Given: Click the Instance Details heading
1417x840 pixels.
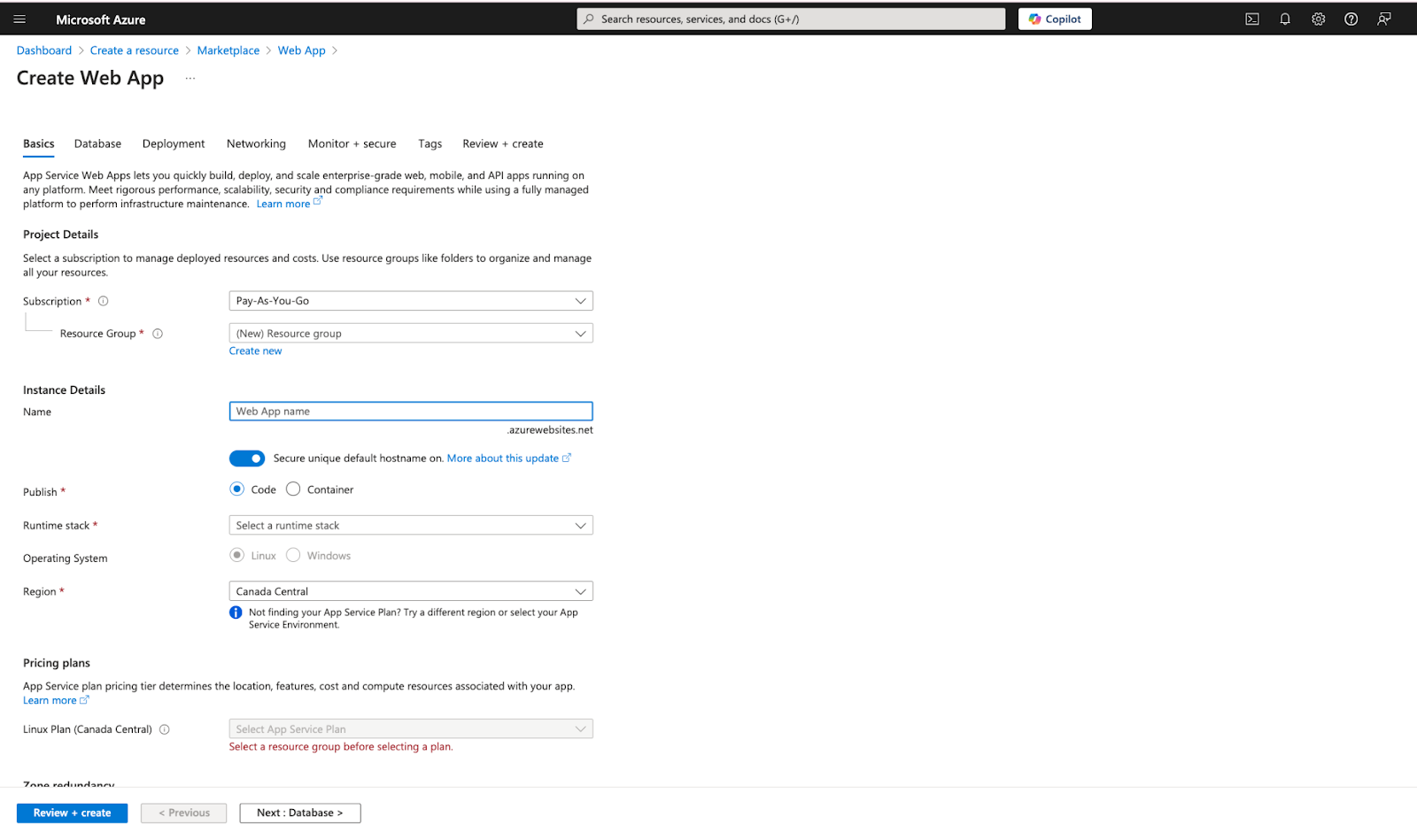Looking at the screenshot, I should tap(65, 390).
